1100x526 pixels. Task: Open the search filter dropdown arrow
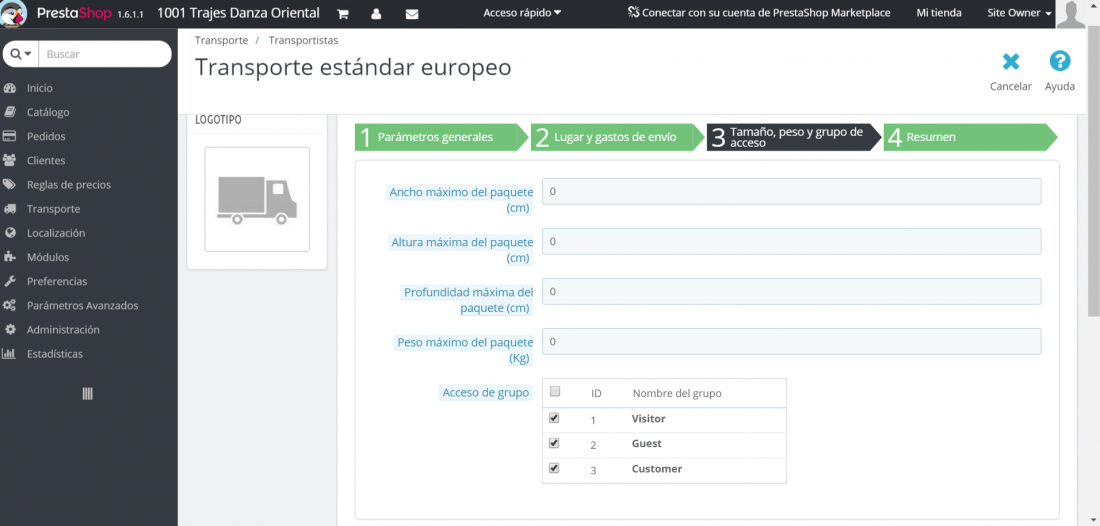pos(21,54)
